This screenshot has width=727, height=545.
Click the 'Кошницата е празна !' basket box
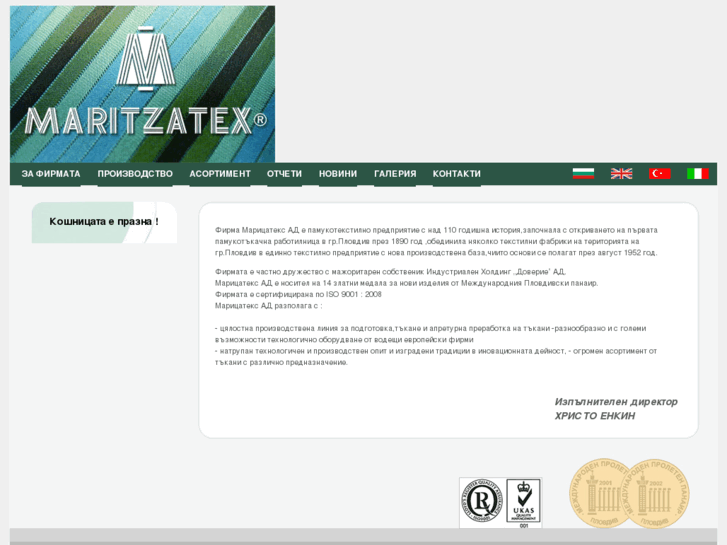pos(104,222)
